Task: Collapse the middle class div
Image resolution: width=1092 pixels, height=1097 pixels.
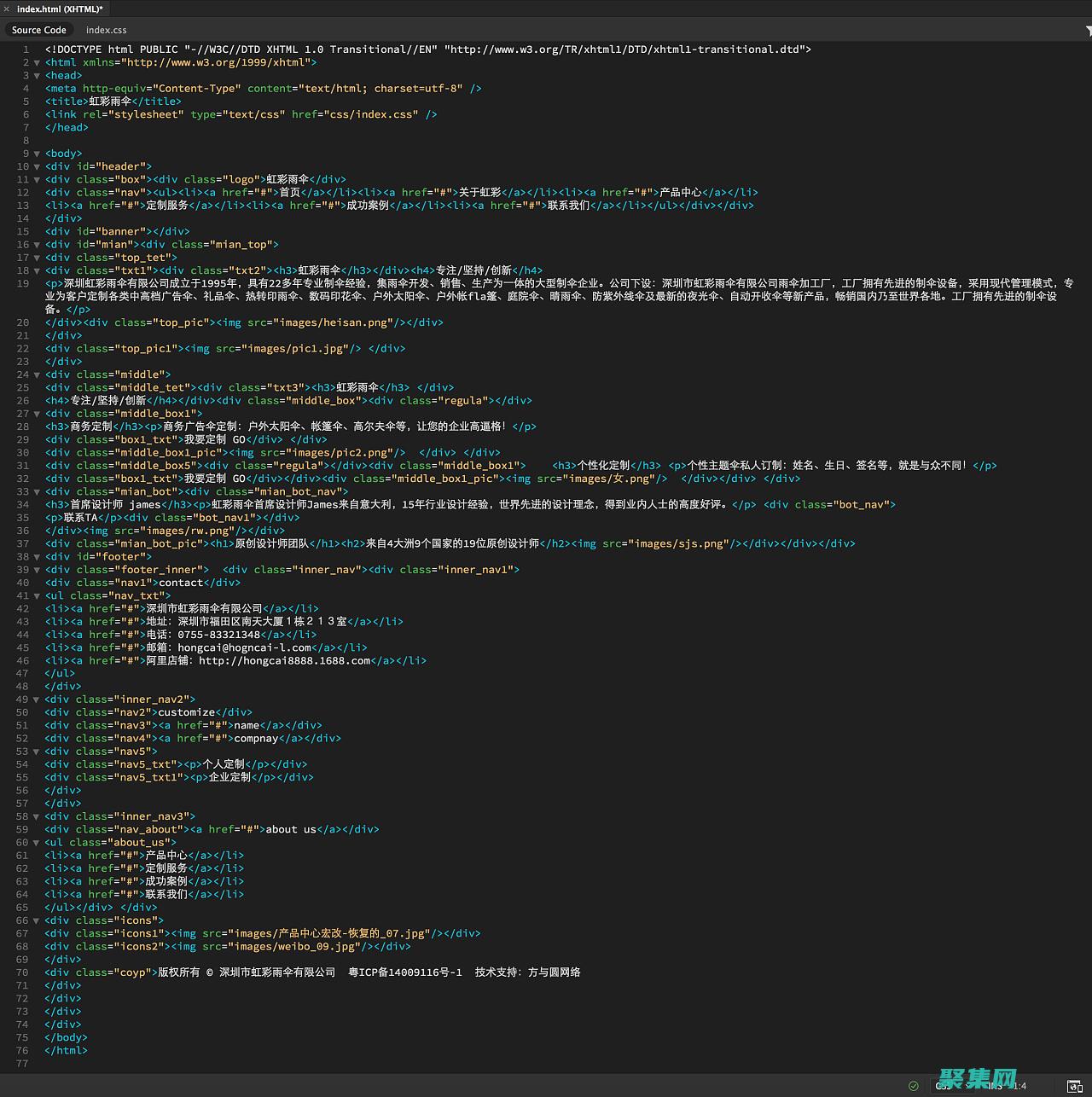Action: click(36, 374)
